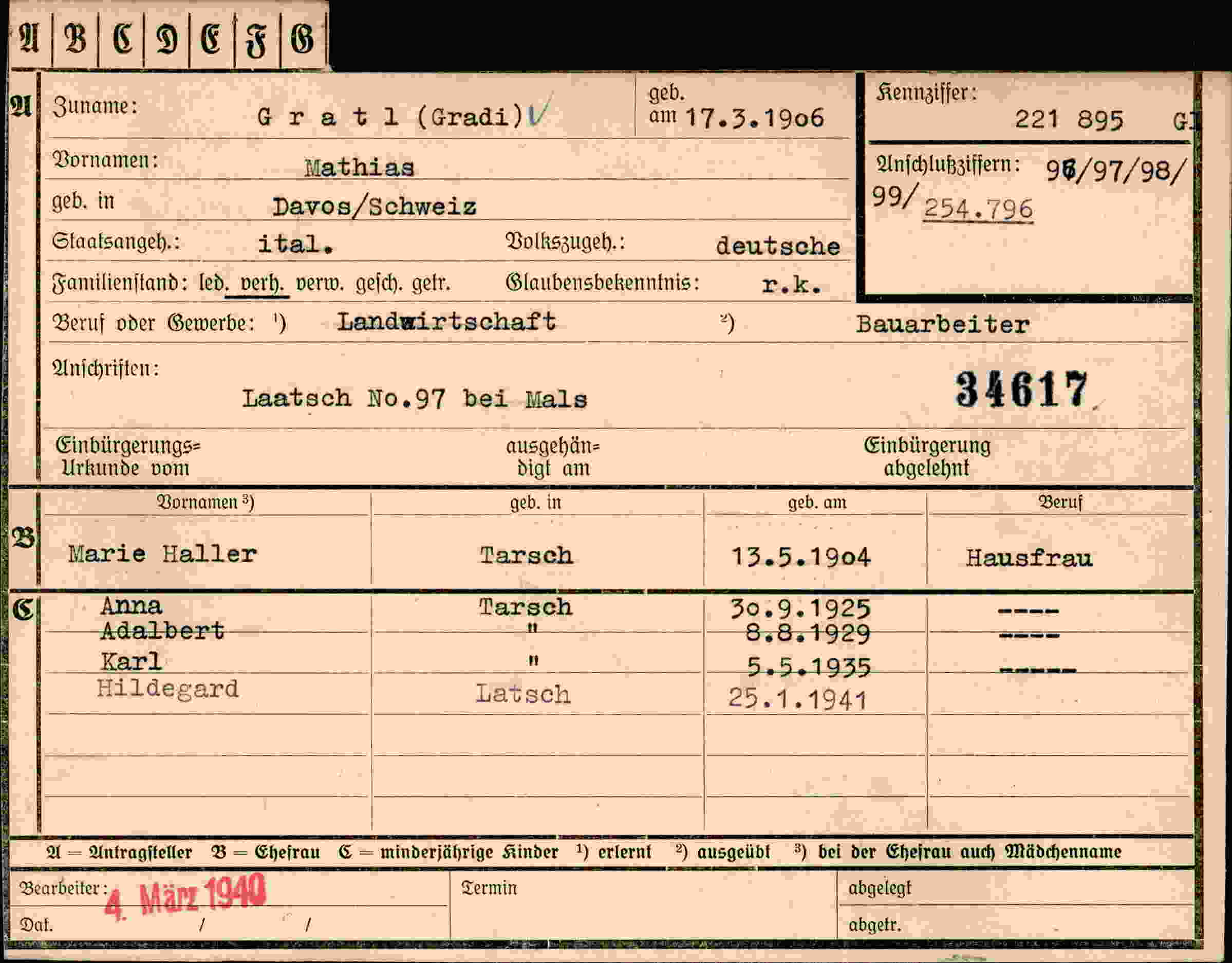Select the Fraktur letter G index tab
The height and width of the screenshot is (963, 1232).
[x=303, y=40]
